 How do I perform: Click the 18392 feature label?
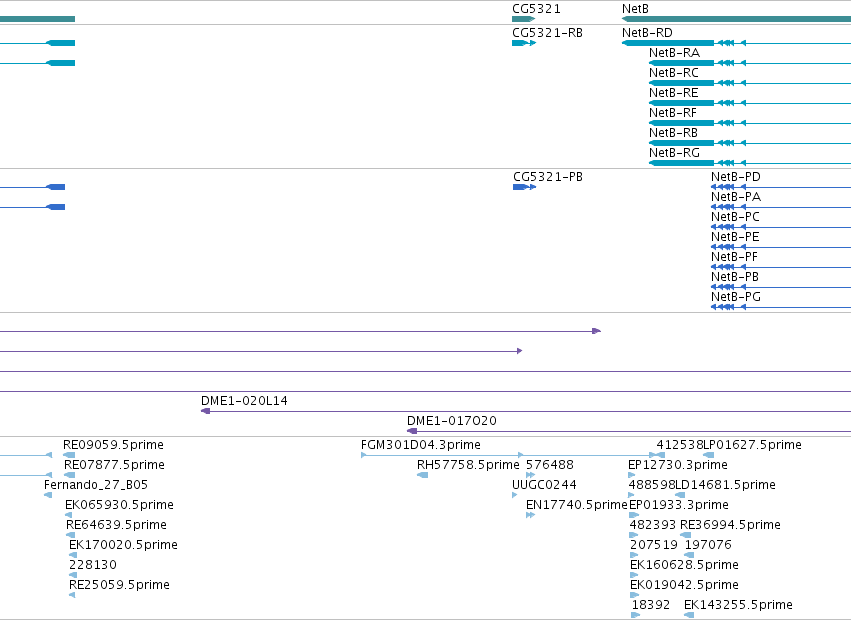(x=650, y=605)
